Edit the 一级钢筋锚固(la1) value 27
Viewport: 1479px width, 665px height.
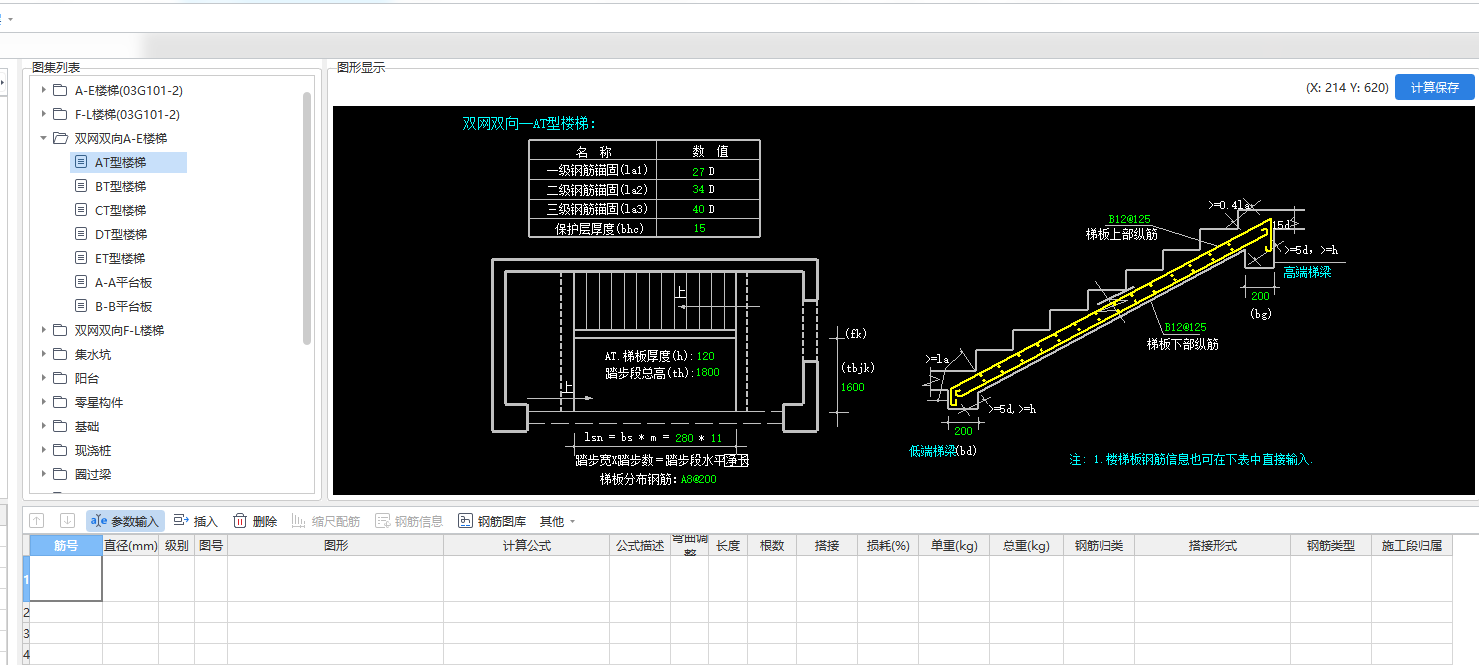point(698,171)
